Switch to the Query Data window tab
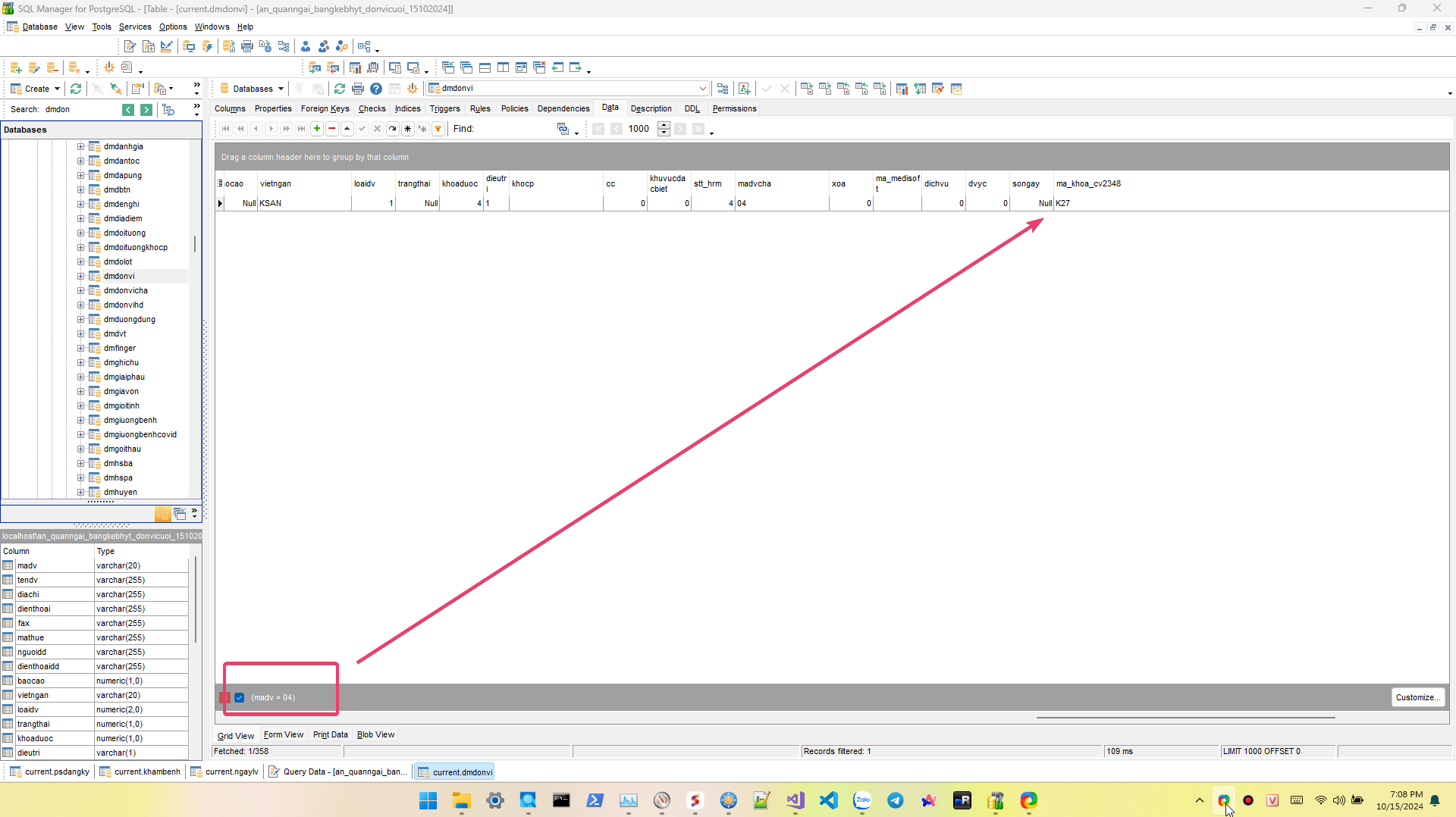This screenshot has height=817, width=1456. coord(338,772)
